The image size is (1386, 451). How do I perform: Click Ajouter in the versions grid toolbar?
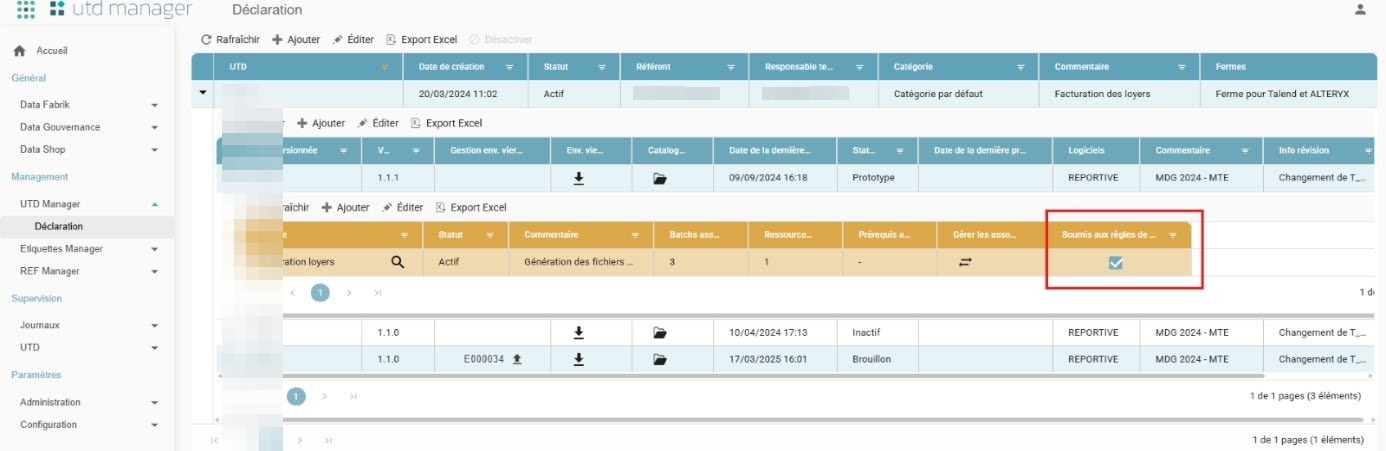tap(321, 123)
